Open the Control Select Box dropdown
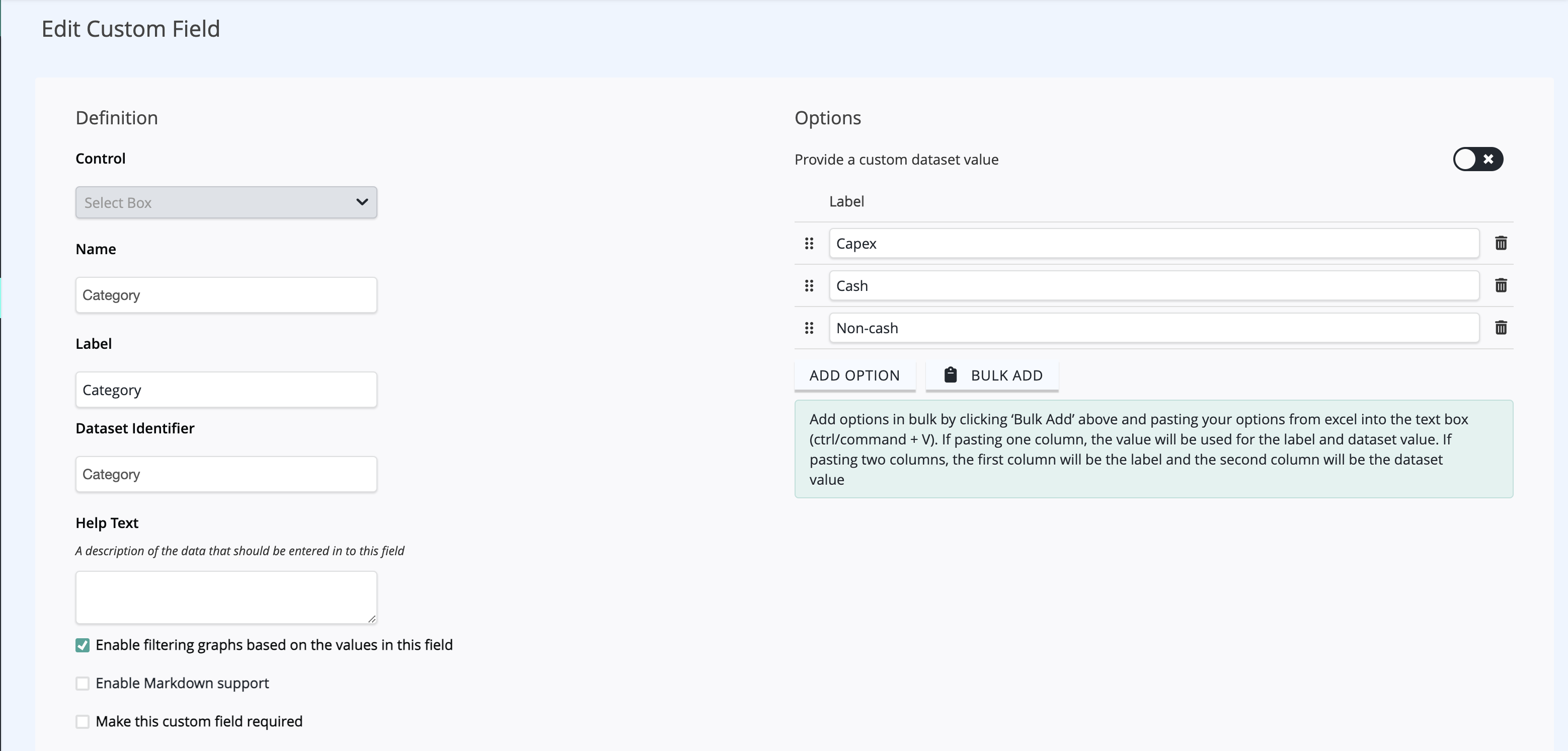 pyautogui.click(x=226, y=202)
